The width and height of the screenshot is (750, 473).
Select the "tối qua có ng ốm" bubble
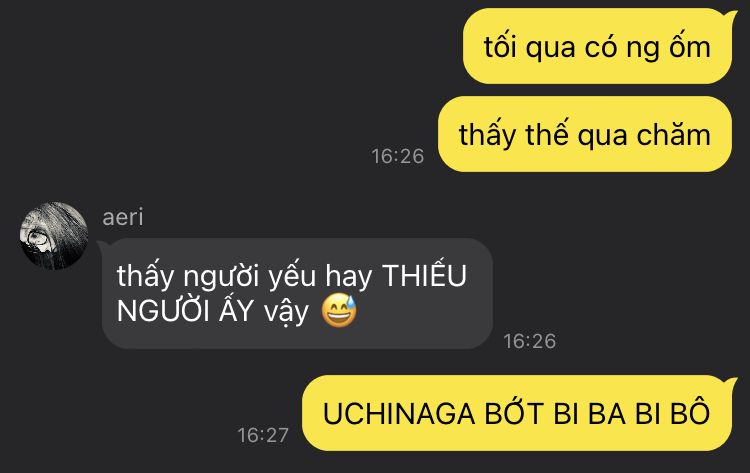click(597, 47)
